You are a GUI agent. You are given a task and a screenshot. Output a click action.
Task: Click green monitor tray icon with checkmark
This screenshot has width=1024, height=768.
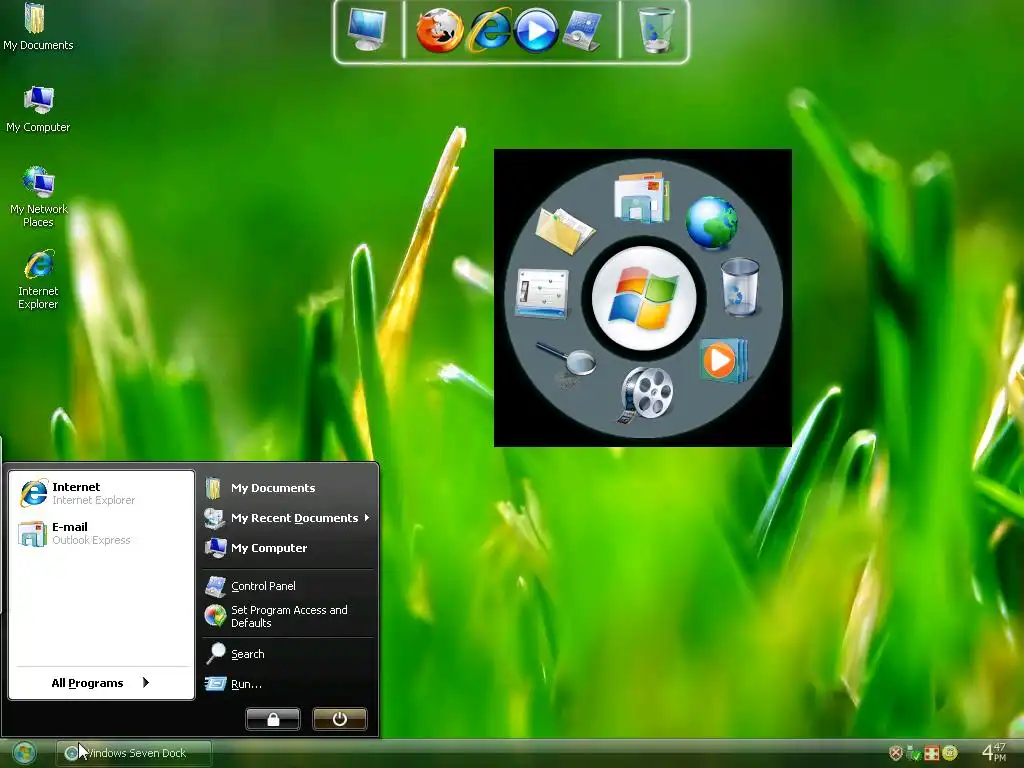click(914, 754)
